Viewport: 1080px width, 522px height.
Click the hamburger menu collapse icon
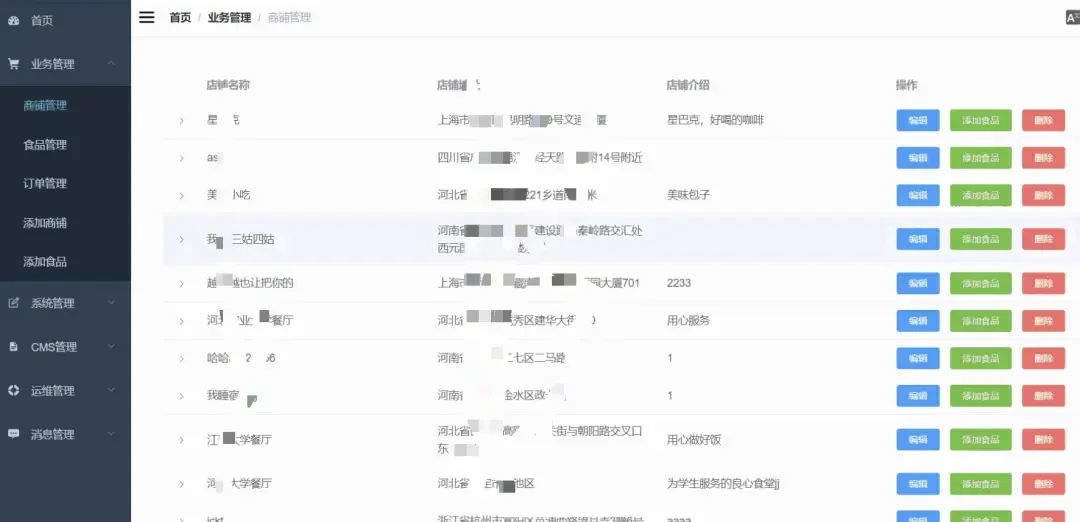(x=147, y=17)
